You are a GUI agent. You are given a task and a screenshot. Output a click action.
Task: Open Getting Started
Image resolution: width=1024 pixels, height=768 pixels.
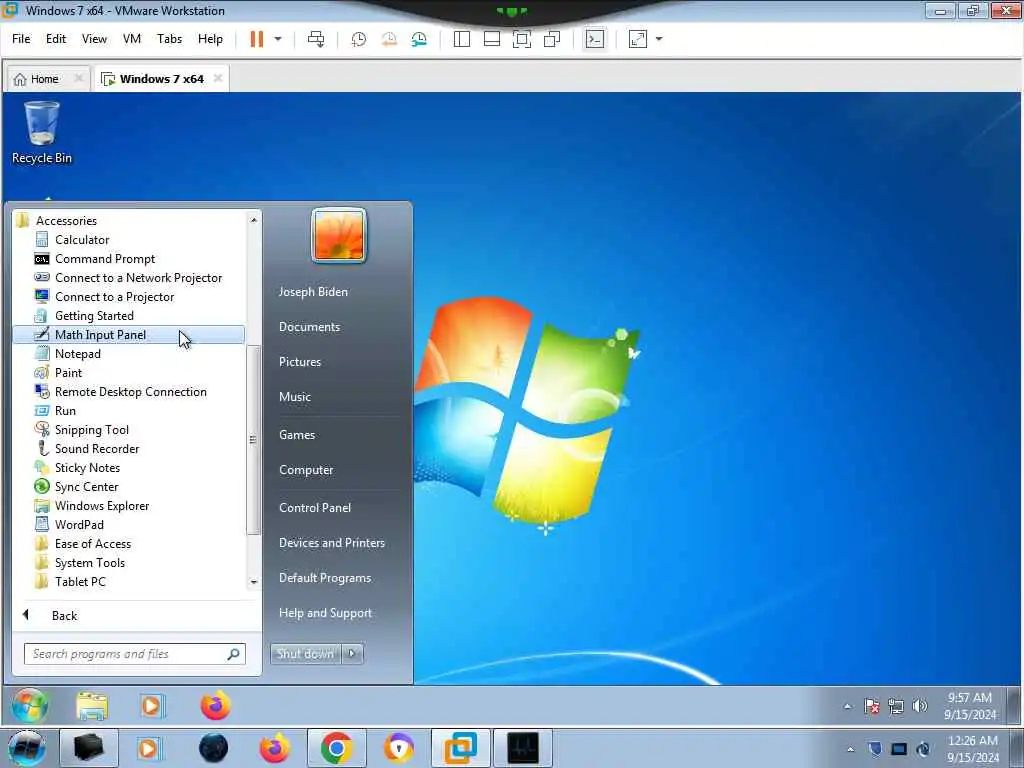(94, 315)
